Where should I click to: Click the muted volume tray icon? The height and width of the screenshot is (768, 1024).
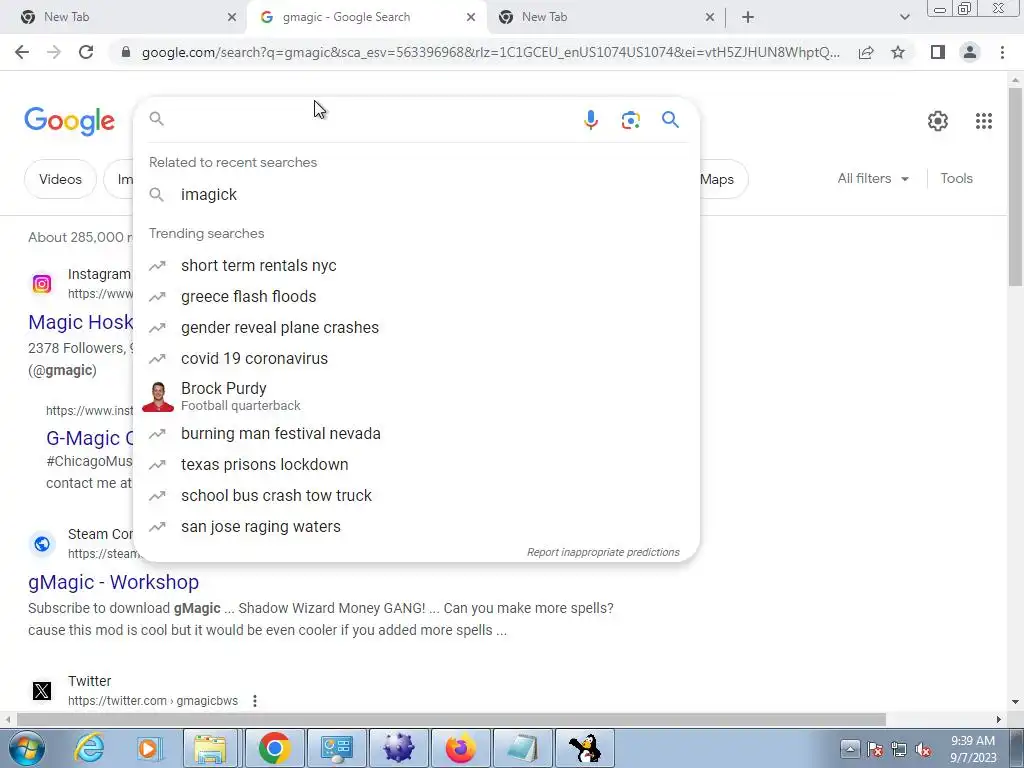pos(923,750)
